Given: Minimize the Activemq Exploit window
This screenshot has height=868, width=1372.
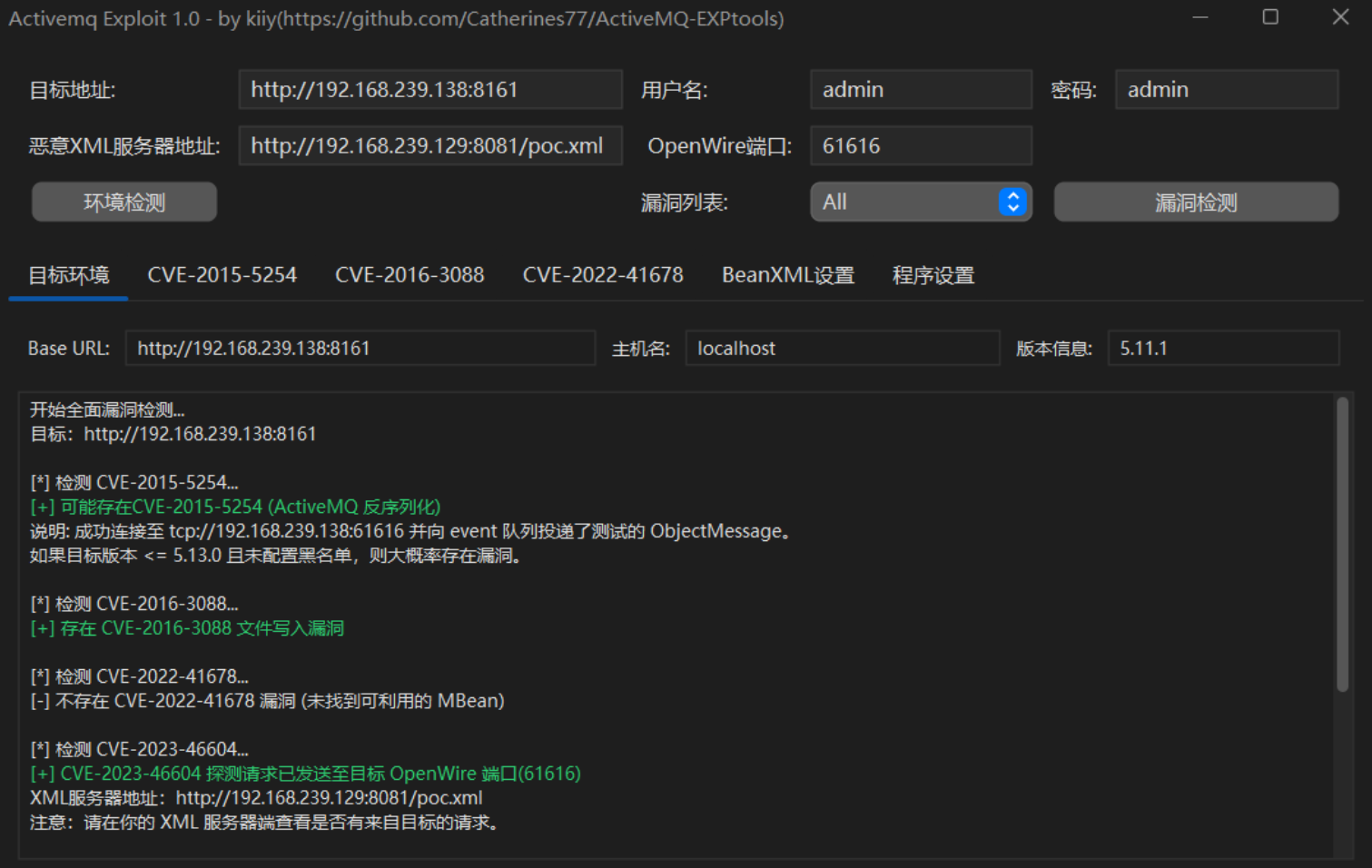Looking at the screenshot, I should click(1200, 17).
